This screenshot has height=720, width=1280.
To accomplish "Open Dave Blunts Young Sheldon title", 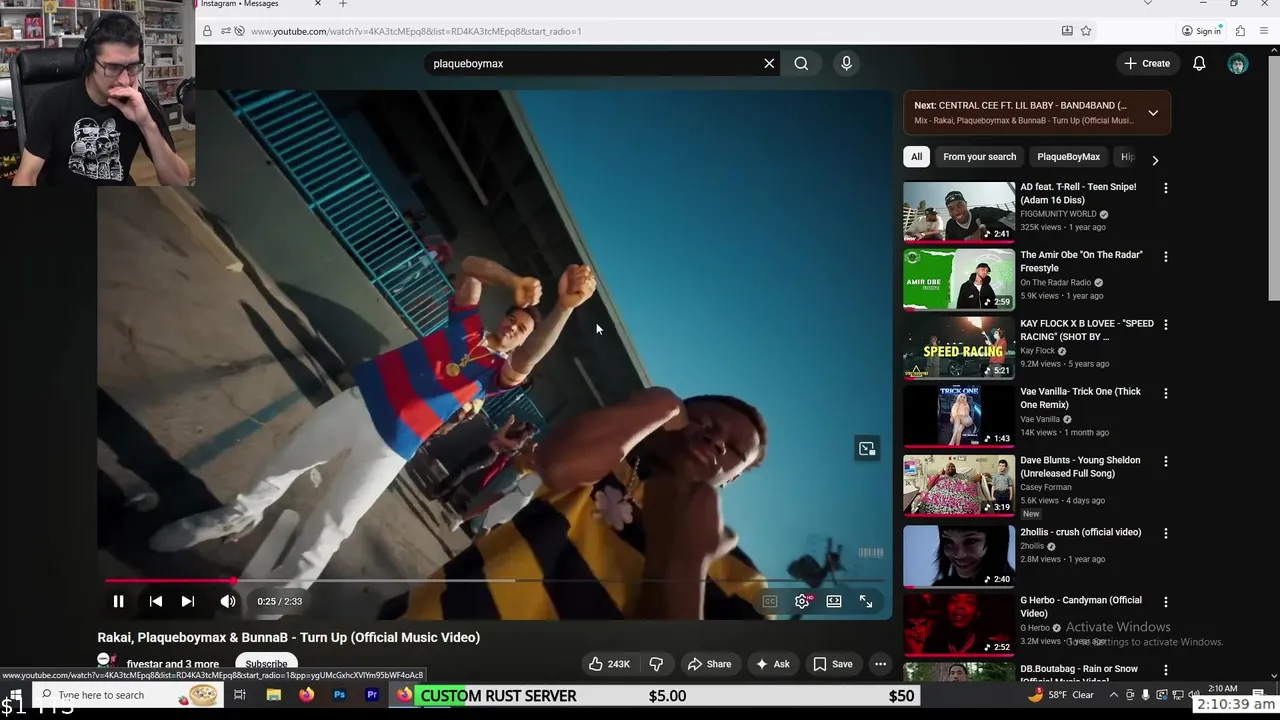I will [1080, 467].
